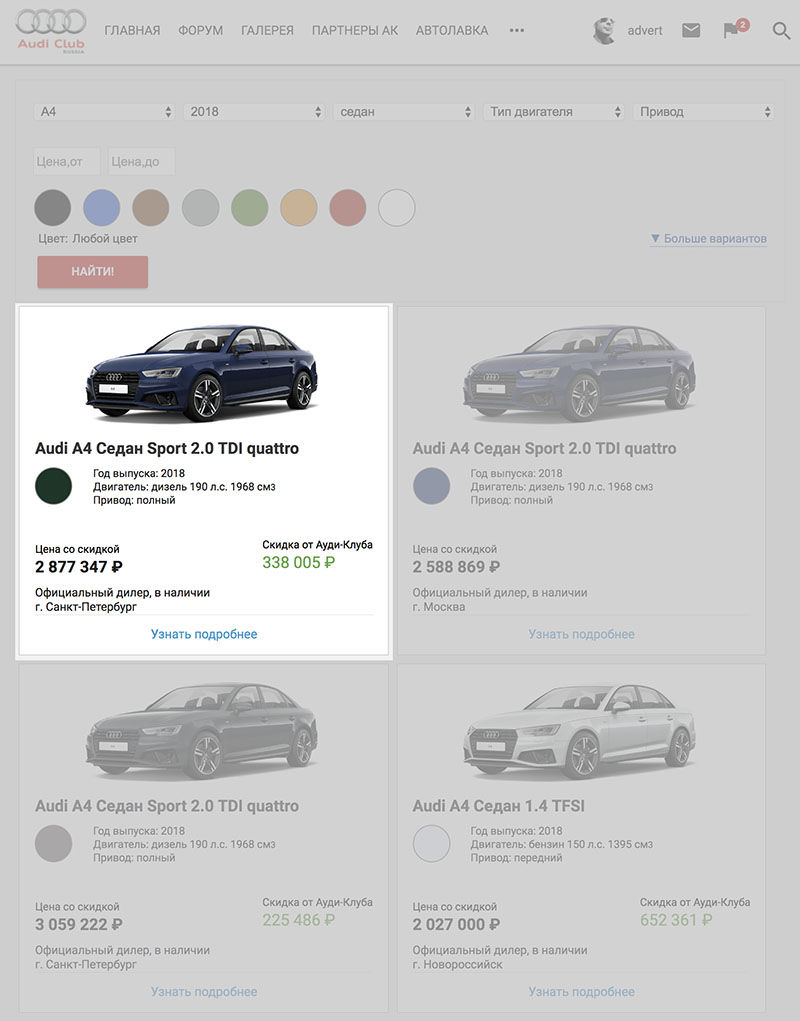Click the 225 486 ₽ discount amount
Screen dimensions: 800x1021
pos(299,920)
